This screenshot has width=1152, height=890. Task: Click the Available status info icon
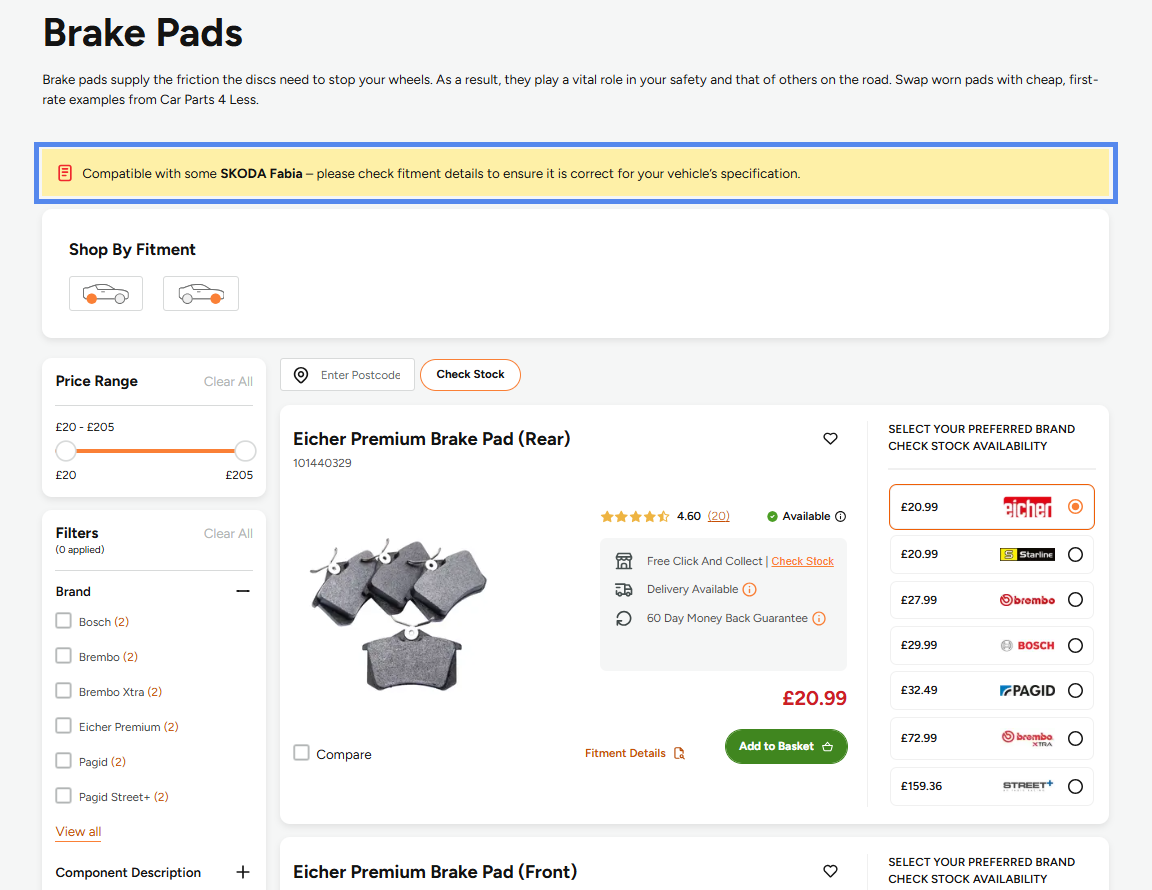coord(840,517)
